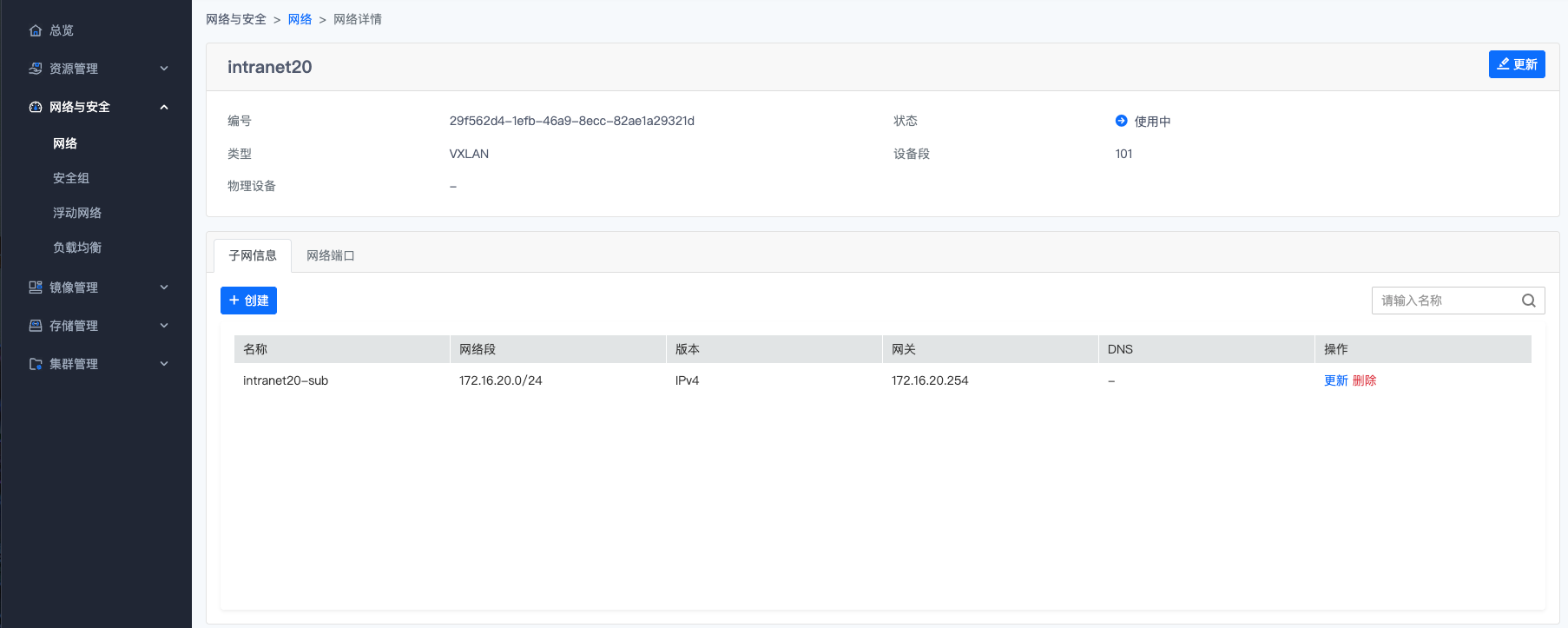Expand the 镜像管理 menu chevron

point(164,288)
